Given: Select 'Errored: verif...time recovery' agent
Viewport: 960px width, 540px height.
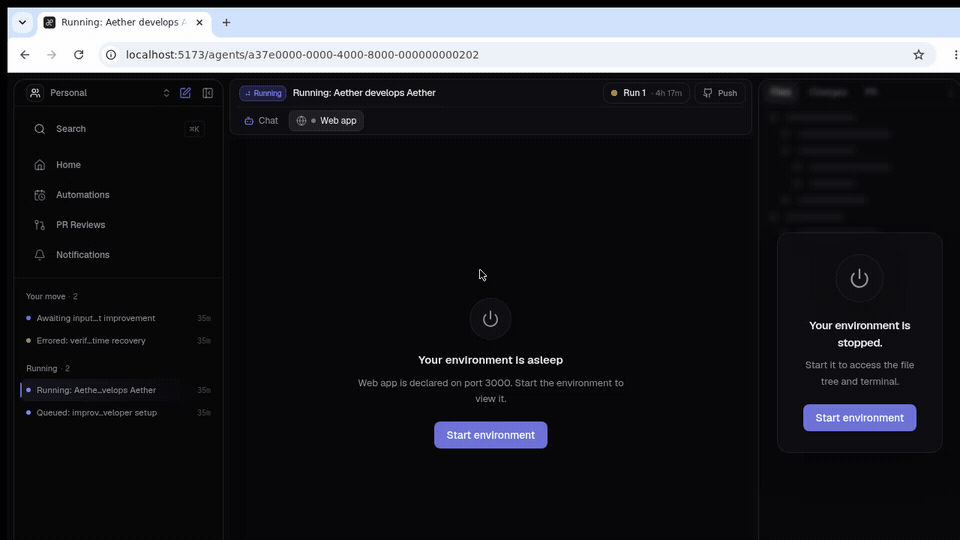Looking at the screenshot, I should click(119, 341).
